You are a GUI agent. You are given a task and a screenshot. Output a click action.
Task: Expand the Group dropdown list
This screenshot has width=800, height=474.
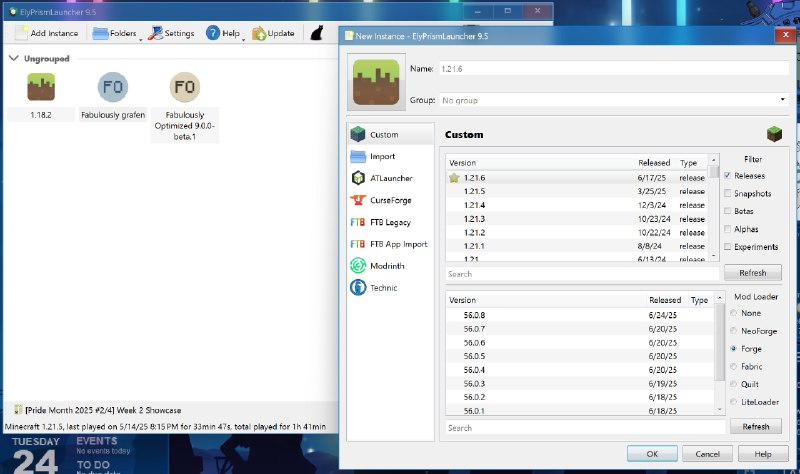783,100
